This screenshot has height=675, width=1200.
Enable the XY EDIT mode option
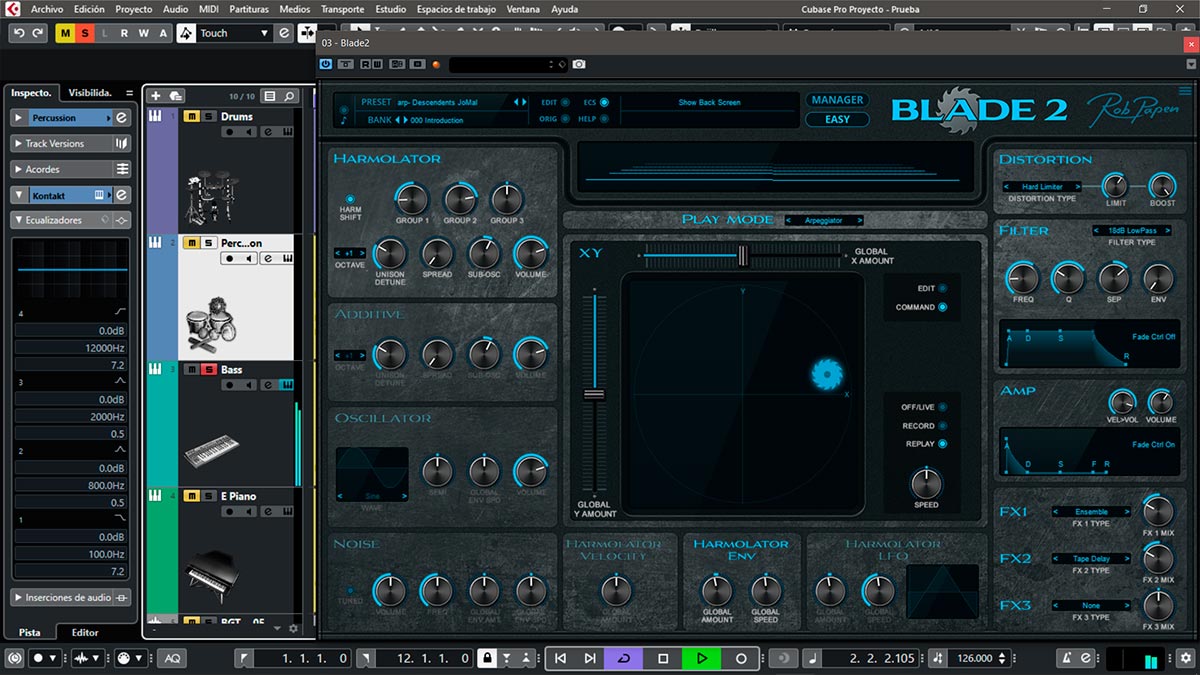942,289
